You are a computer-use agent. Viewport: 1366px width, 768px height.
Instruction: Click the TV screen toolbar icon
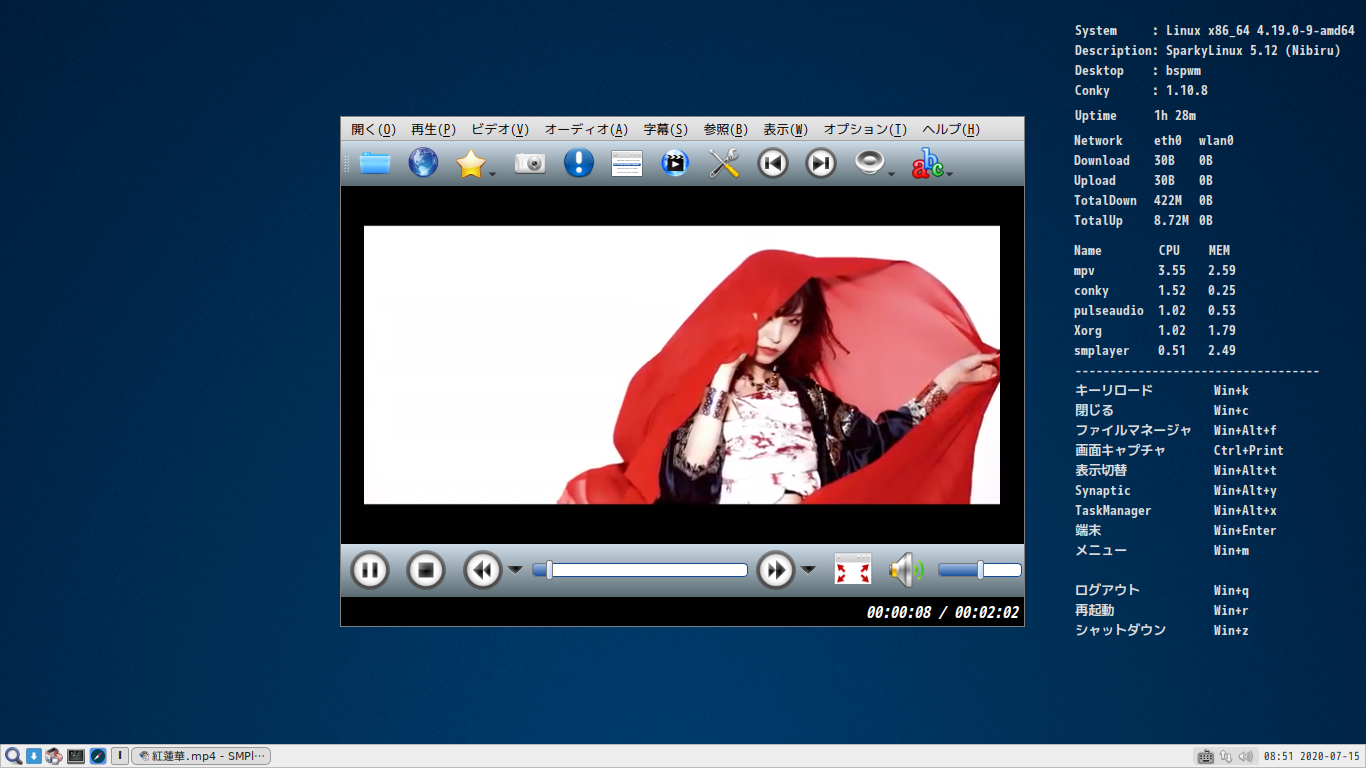point(675,163)
